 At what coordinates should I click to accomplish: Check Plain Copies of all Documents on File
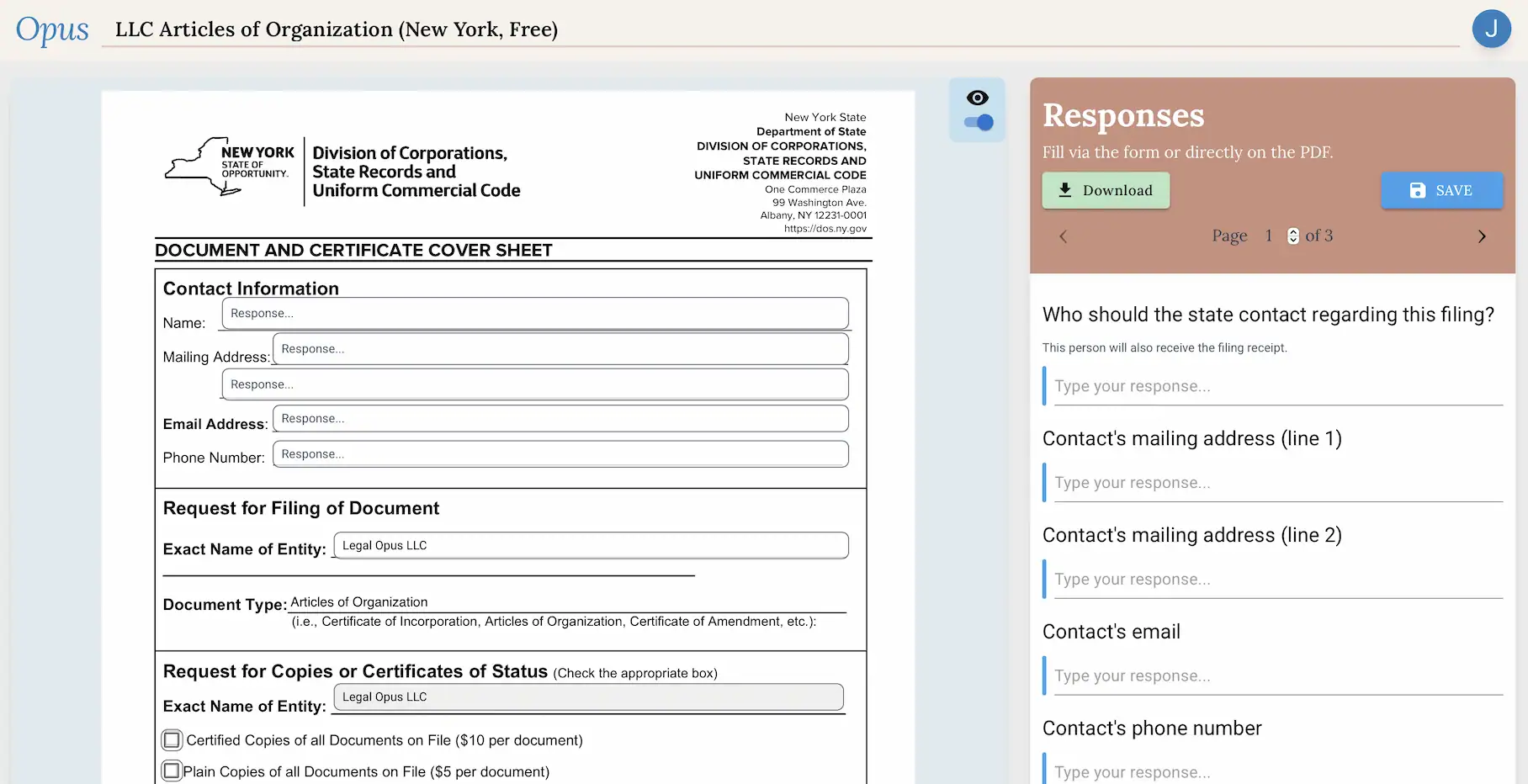pos(172,769)
